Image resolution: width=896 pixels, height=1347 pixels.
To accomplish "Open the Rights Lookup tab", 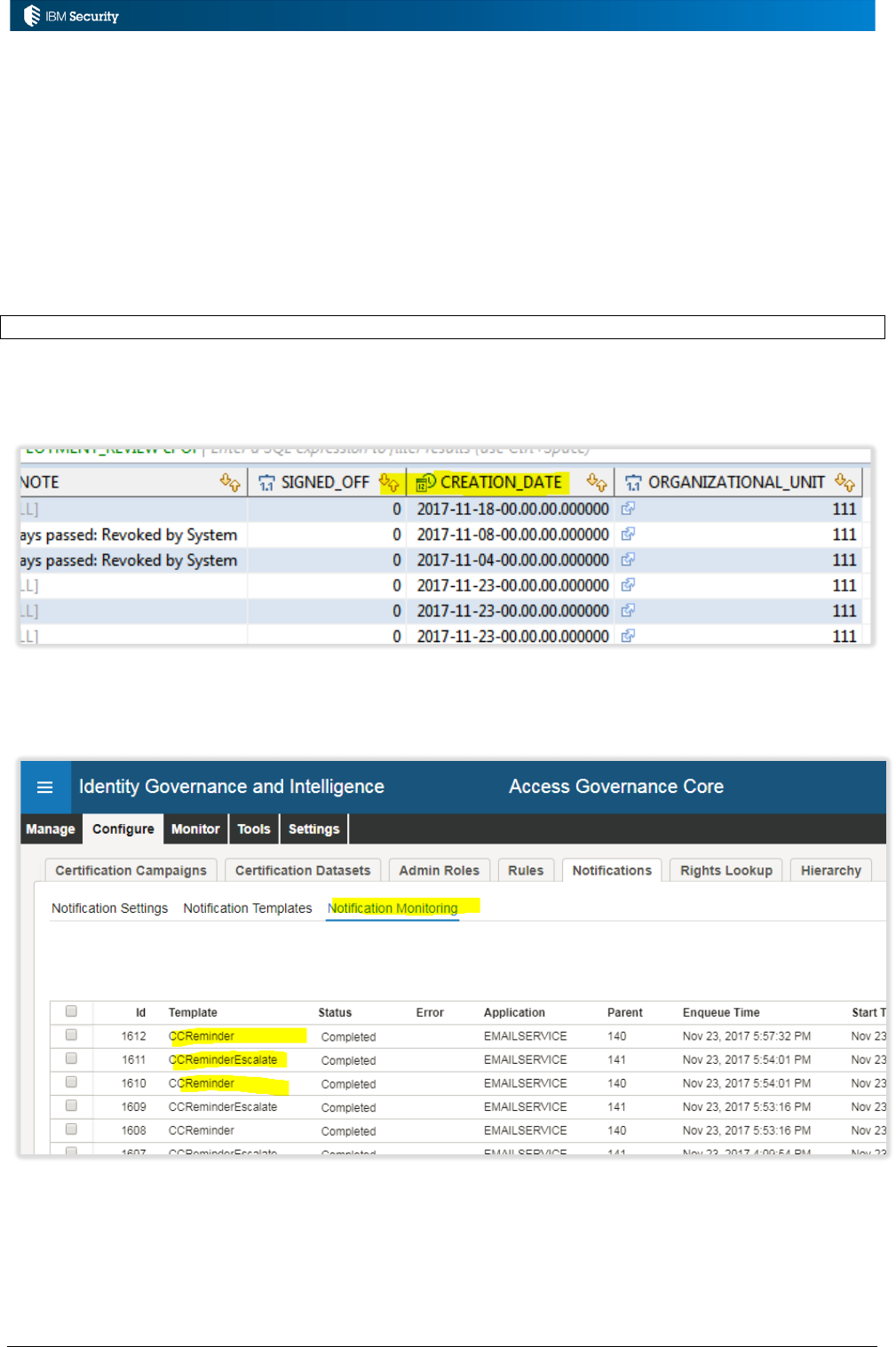I will point(726,870).
